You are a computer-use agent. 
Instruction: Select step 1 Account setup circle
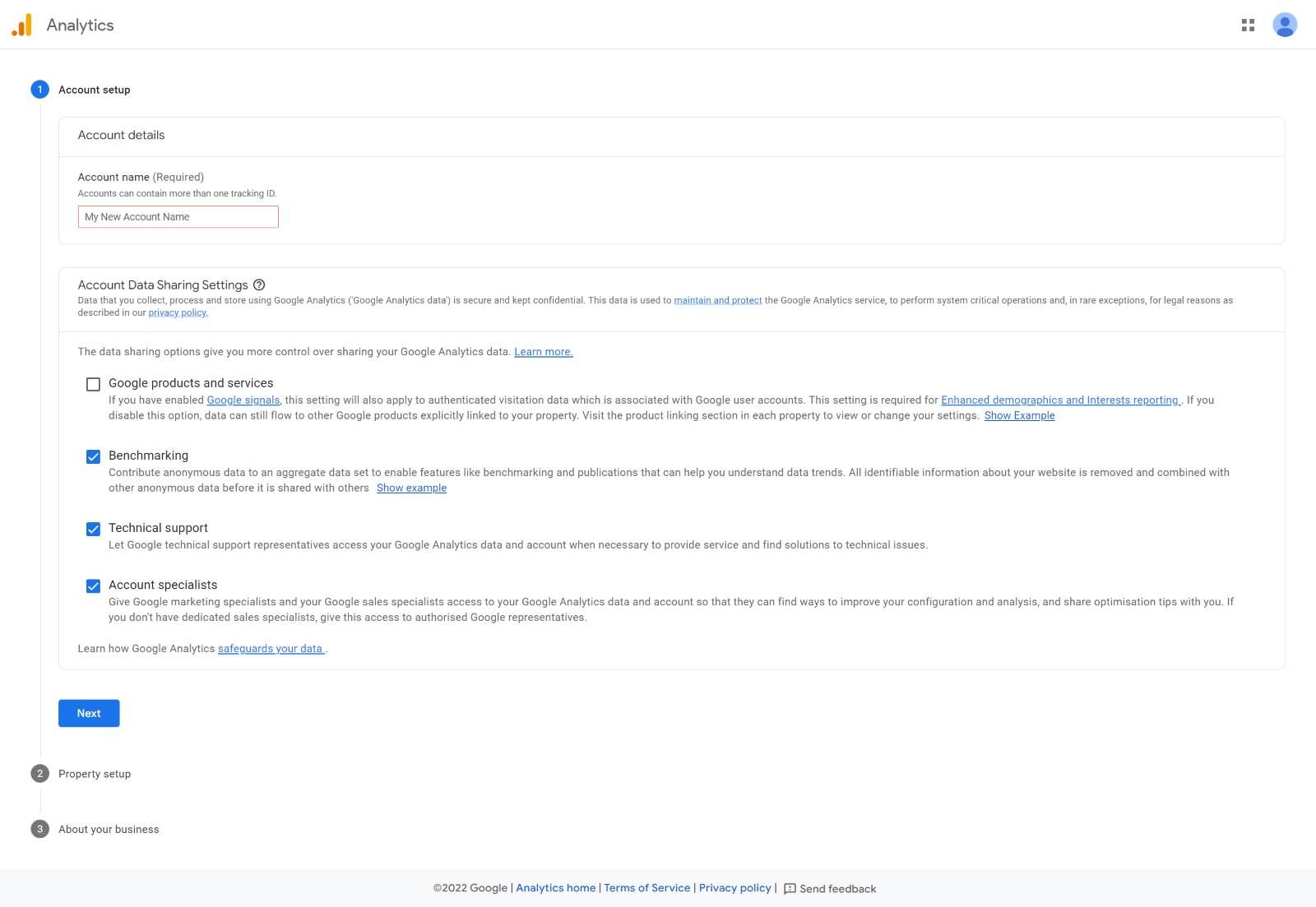point(39,90)
